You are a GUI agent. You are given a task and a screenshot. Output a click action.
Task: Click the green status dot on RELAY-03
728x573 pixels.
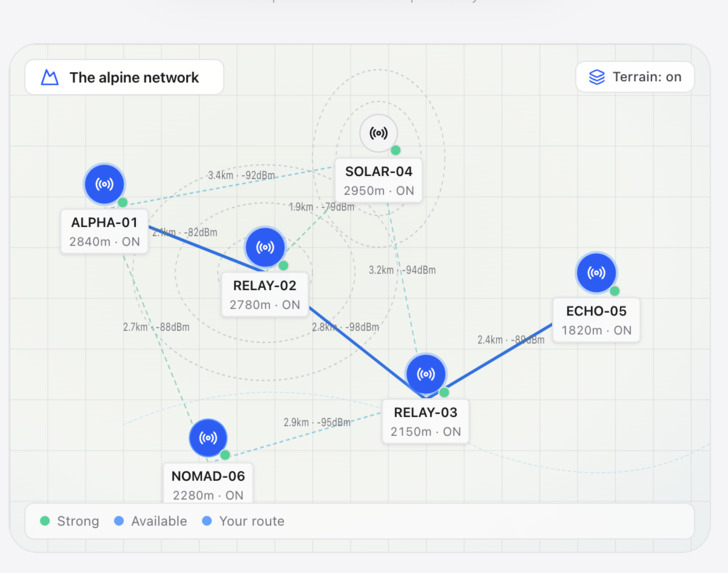coord(444,392)
